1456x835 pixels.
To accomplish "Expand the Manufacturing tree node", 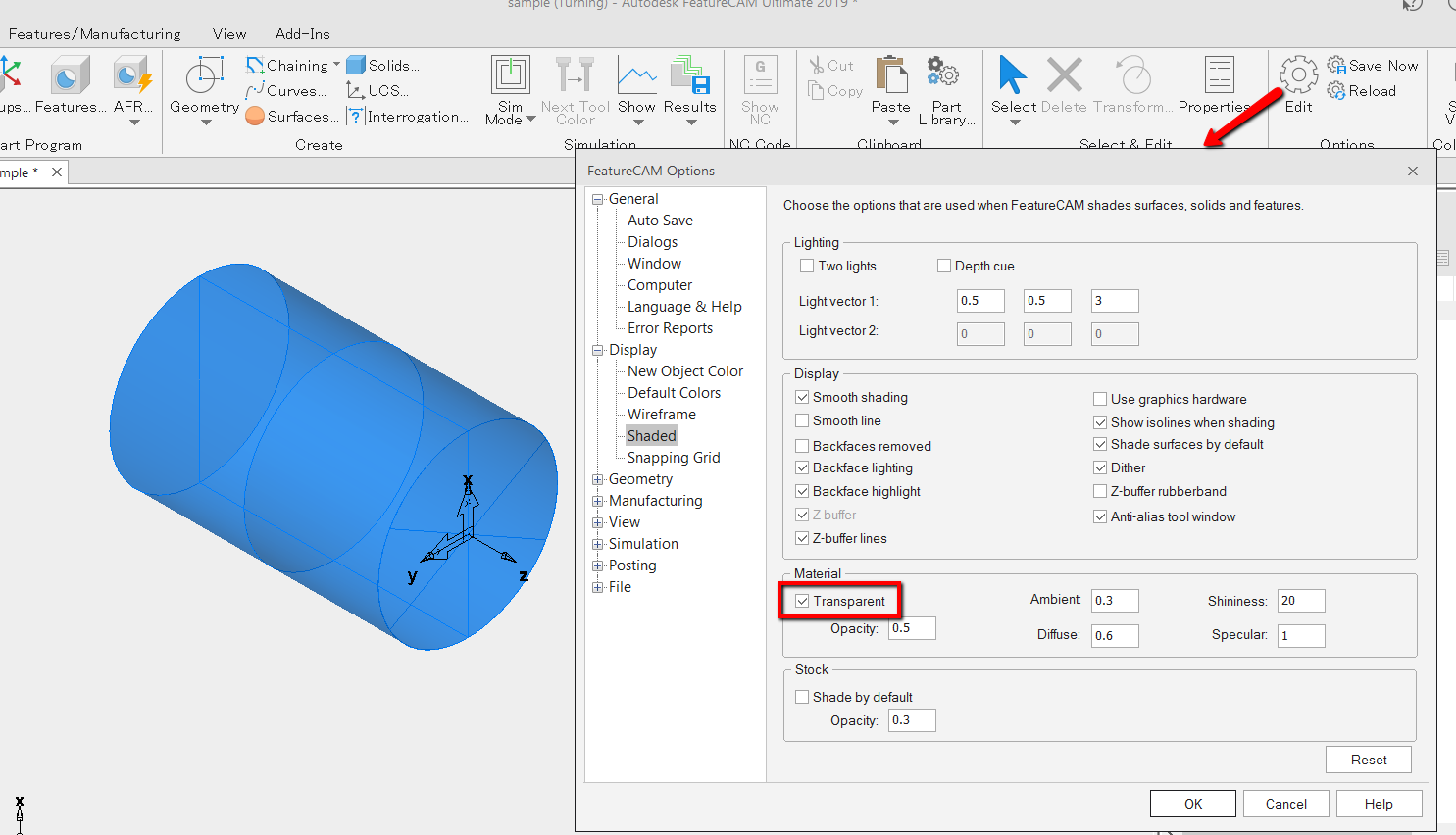I will [x=597, y=500].
